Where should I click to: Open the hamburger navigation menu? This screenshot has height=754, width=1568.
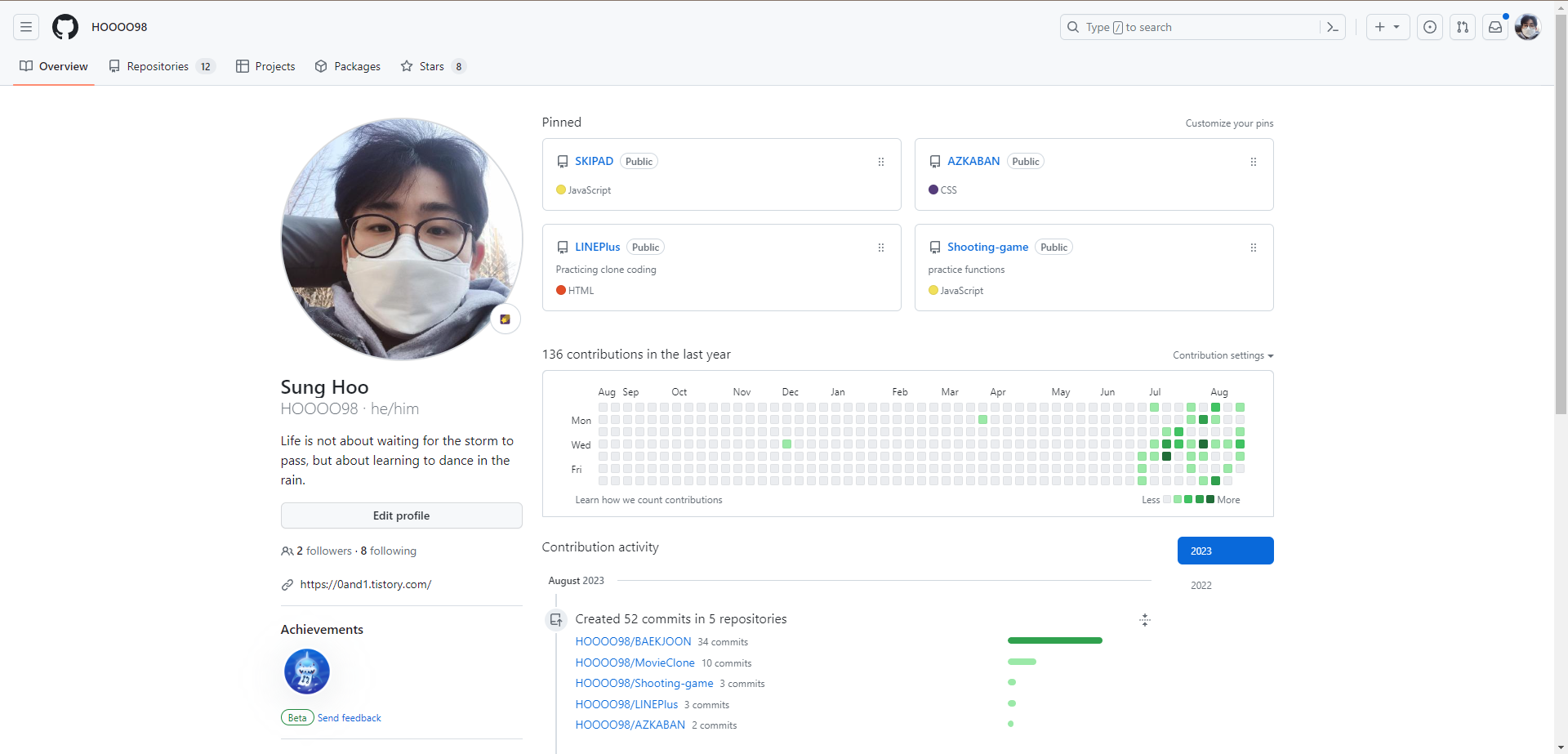26,27
